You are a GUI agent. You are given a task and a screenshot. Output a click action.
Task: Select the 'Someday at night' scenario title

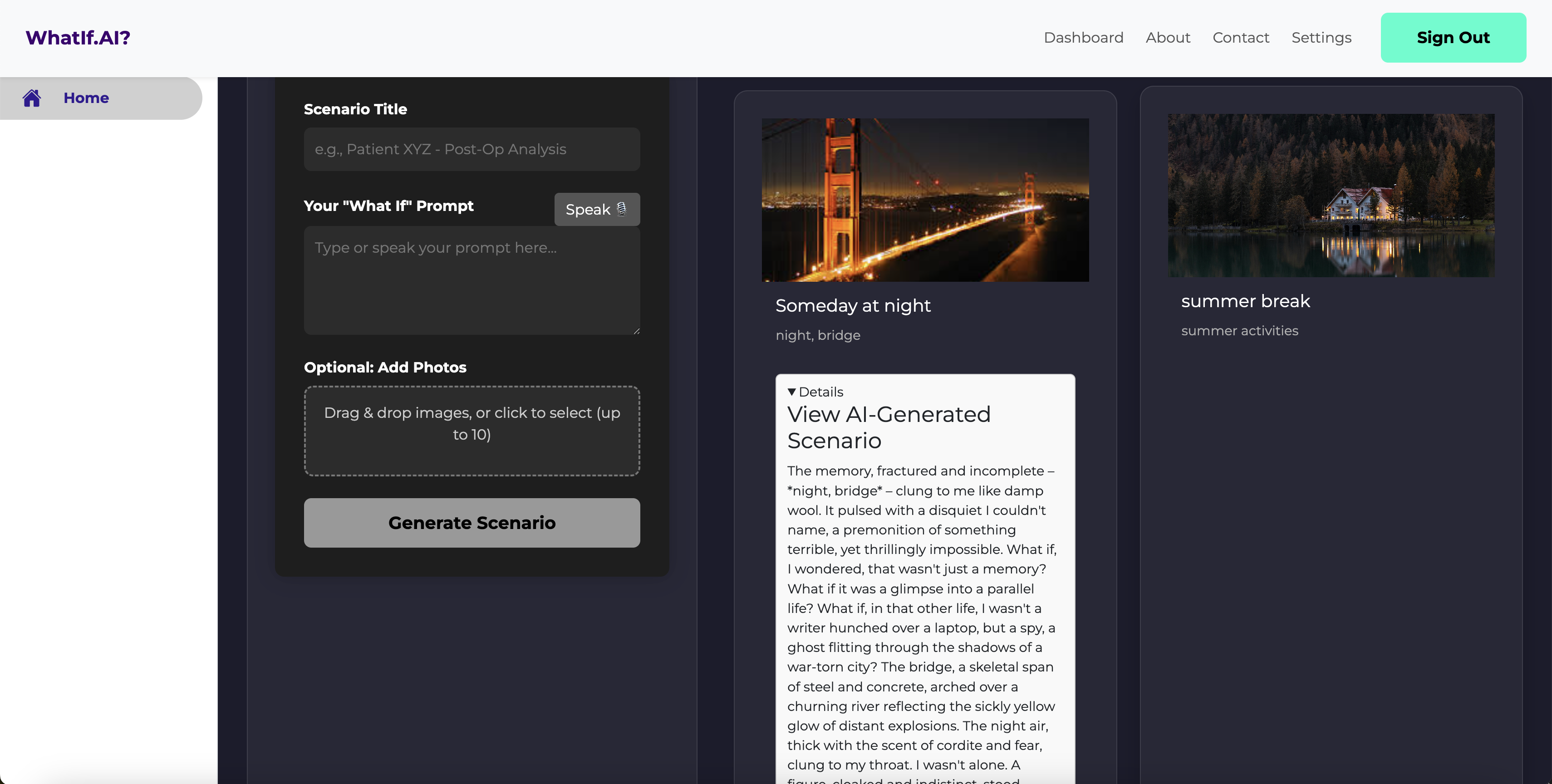click(x=853, y=306)
